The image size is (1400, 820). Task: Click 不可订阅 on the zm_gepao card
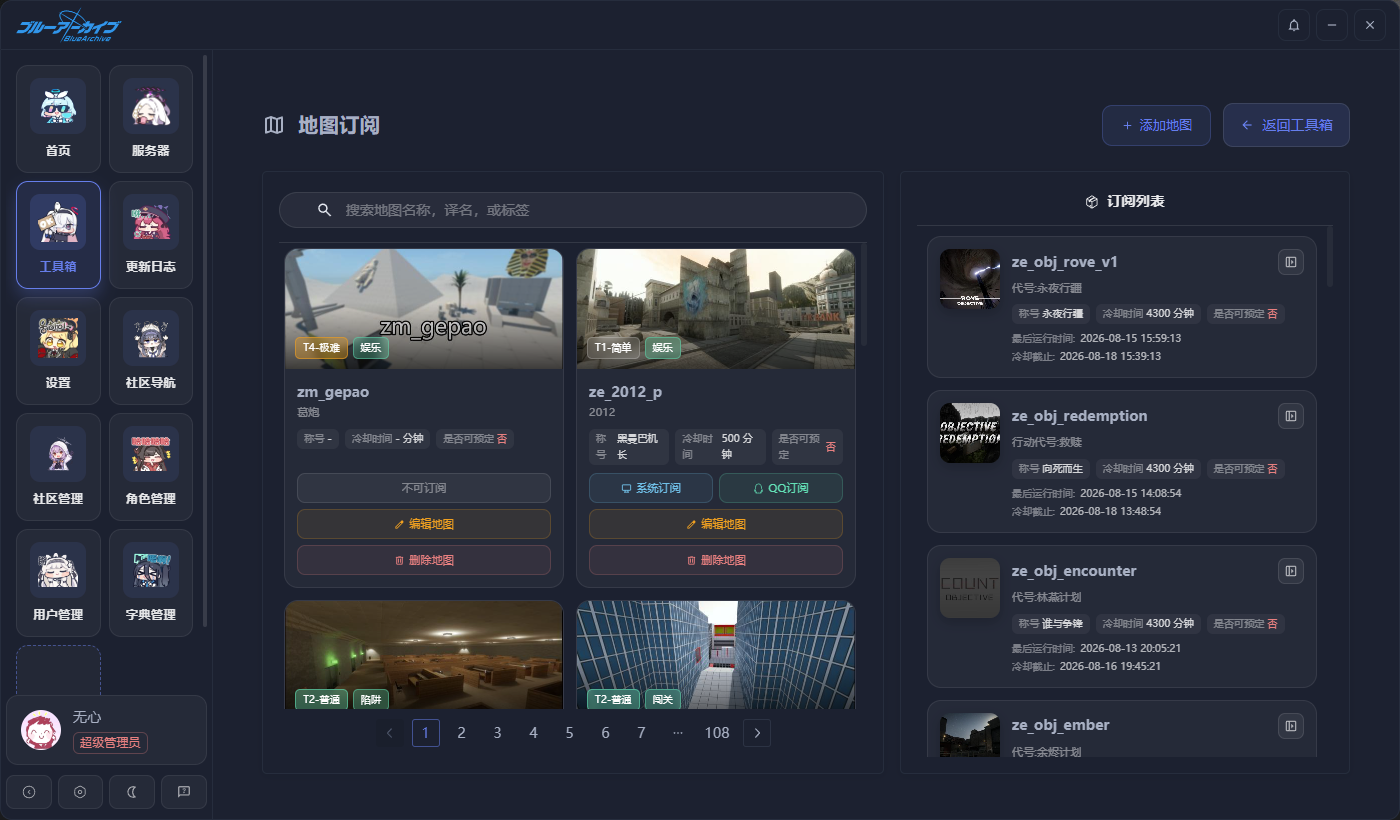[424, 488]
